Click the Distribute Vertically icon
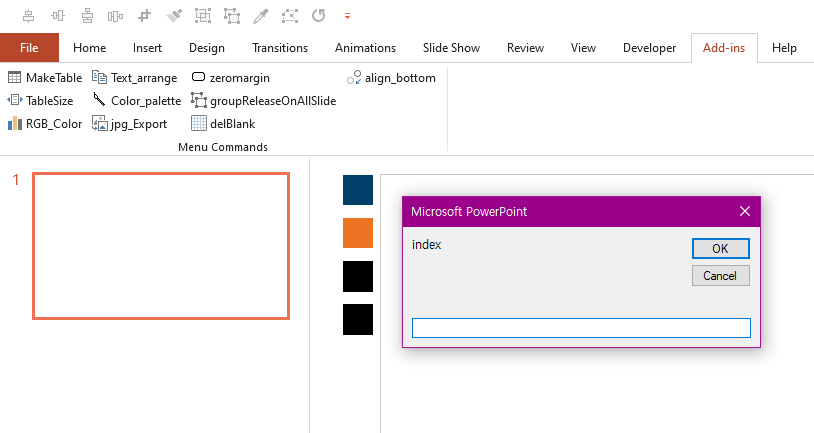814x433 pixels. coord(87,16)
